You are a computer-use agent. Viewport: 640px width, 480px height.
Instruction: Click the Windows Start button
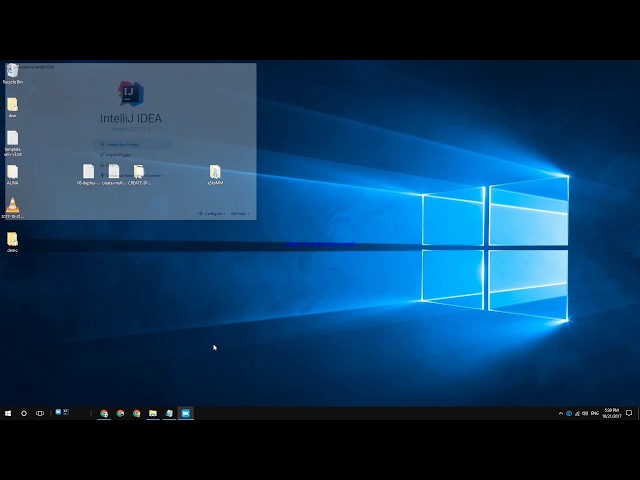tap(8, 413)
